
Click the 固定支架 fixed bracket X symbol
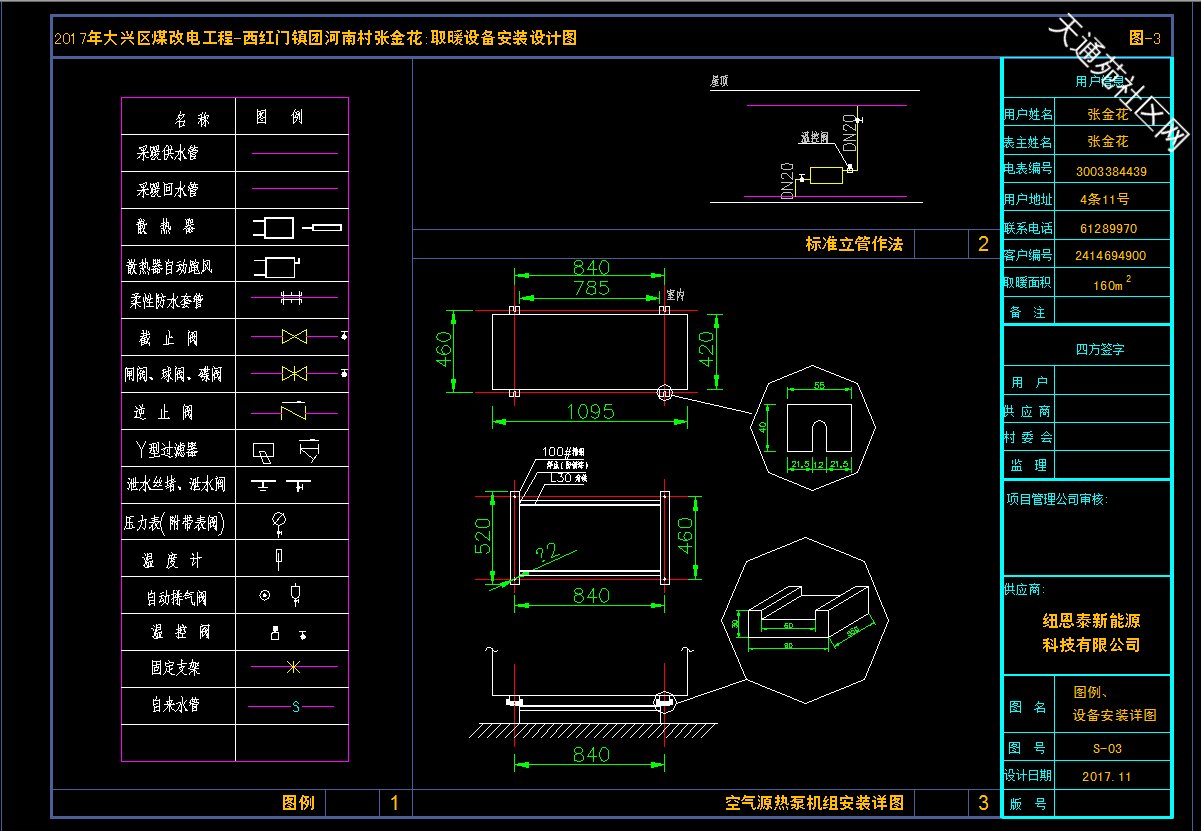[293, 667]
